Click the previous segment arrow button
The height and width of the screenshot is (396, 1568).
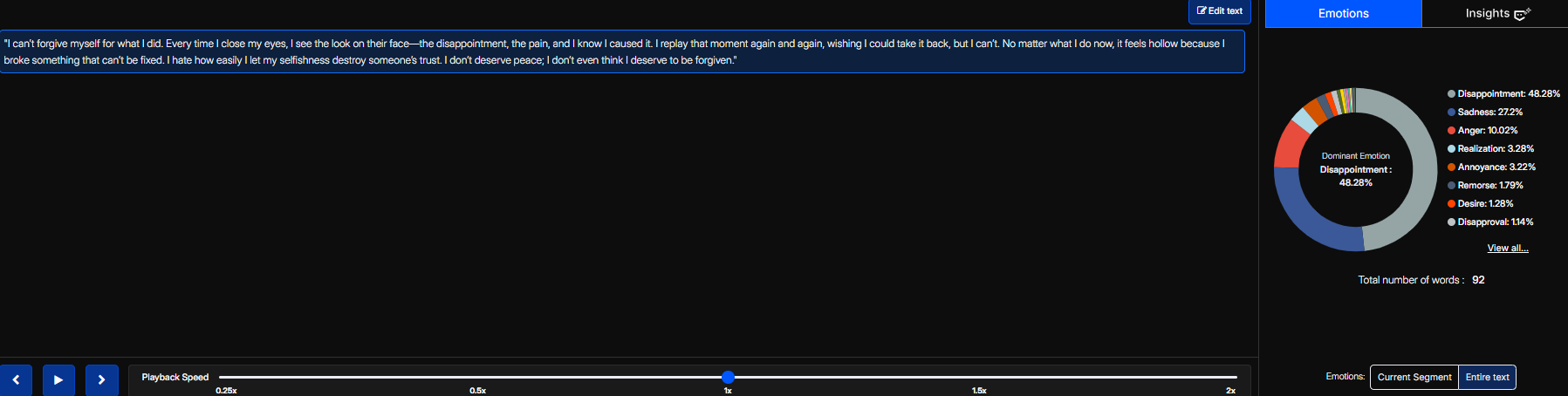16,380
